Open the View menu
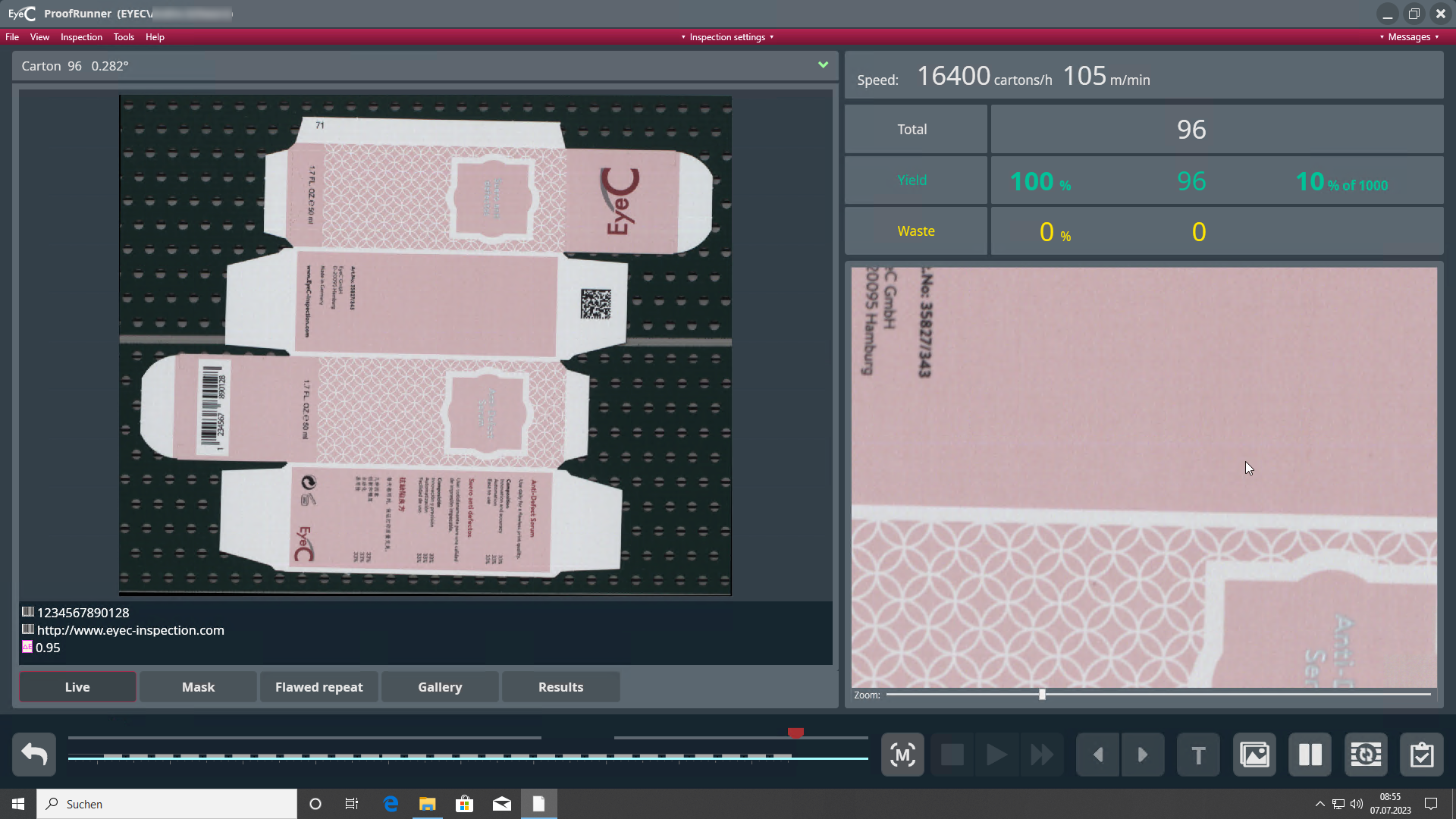 click(x=39, y=37)
